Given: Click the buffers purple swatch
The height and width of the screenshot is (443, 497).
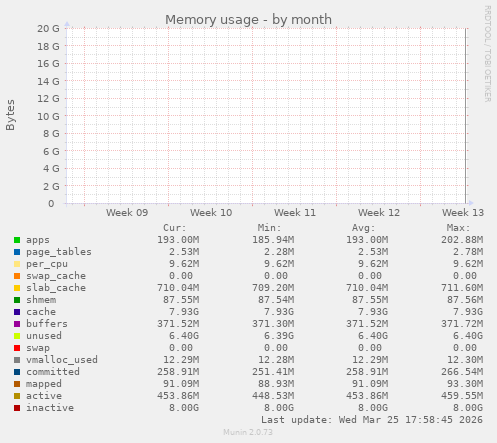Looking at the screenshot, I should (17, 324).
